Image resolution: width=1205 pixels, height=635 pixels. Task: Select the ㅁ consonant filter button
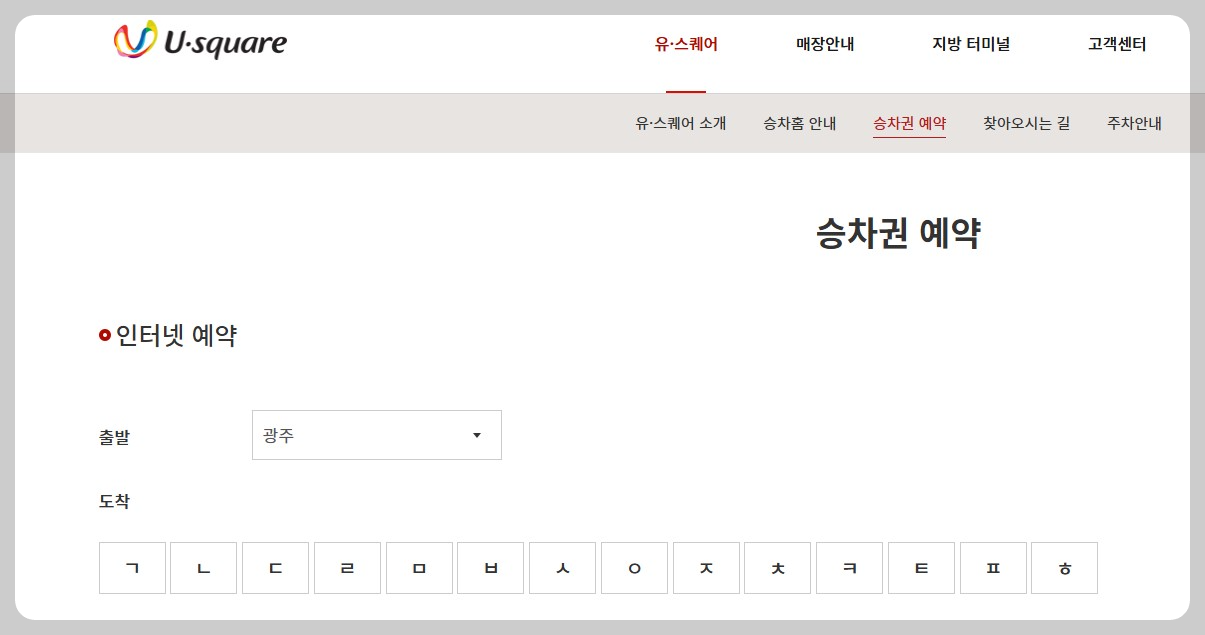click(x=419, y=567)
